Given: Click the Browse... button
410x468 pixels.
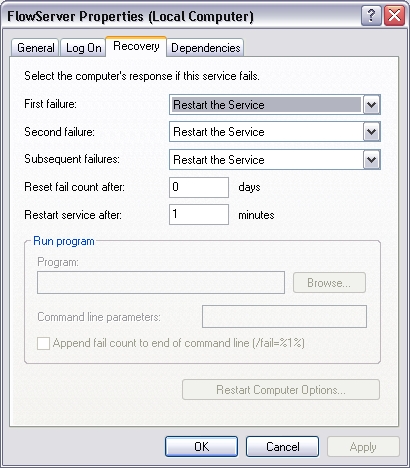Looking at the screenshot, I should (329, 283).
